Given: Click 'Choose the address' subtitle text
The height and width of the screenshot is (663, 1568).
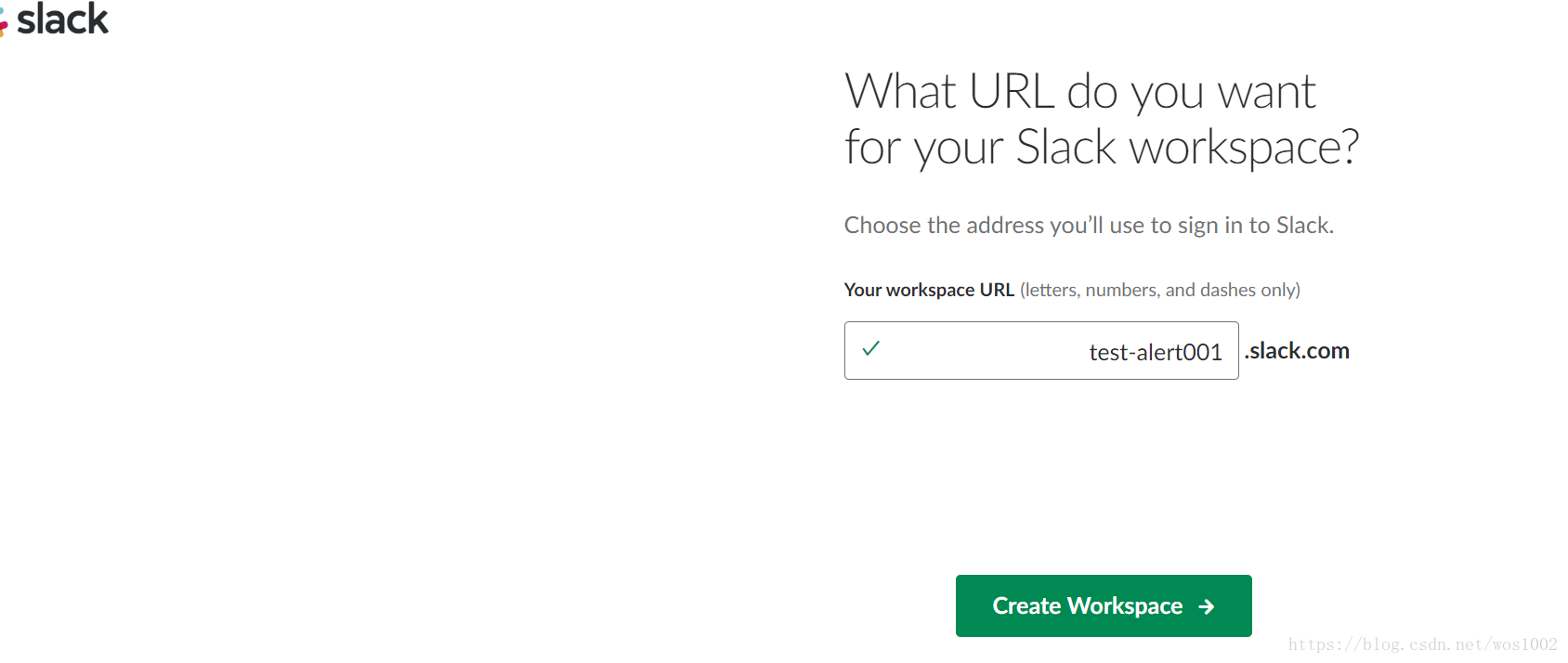Looking at the screenshot, I should 1089,226.
